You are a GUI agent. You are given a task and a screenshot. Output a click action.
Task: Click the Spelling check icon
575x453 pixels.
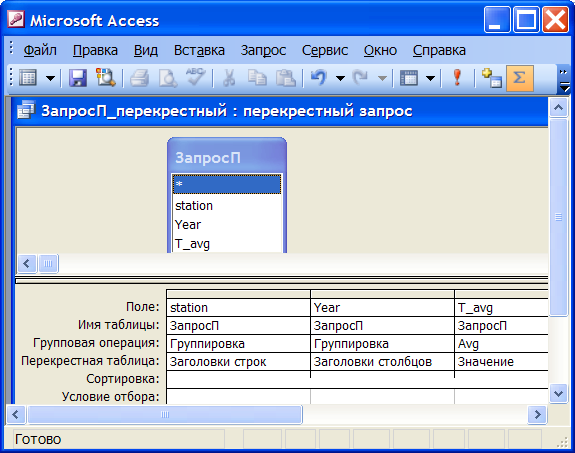click(195, 77)
